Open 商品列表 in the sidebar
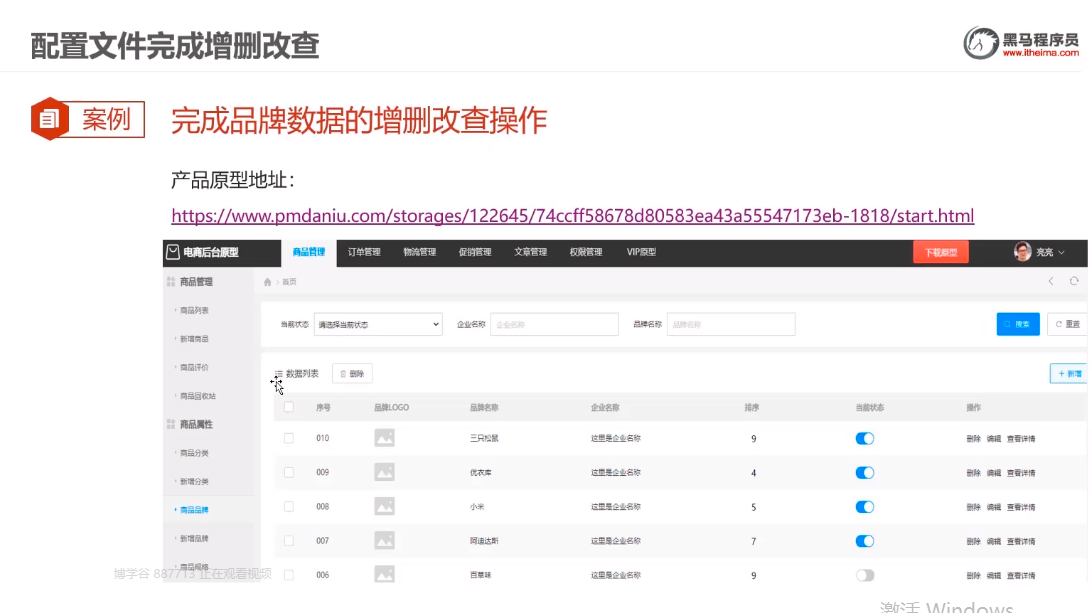1092x613 pixels. 194,311
